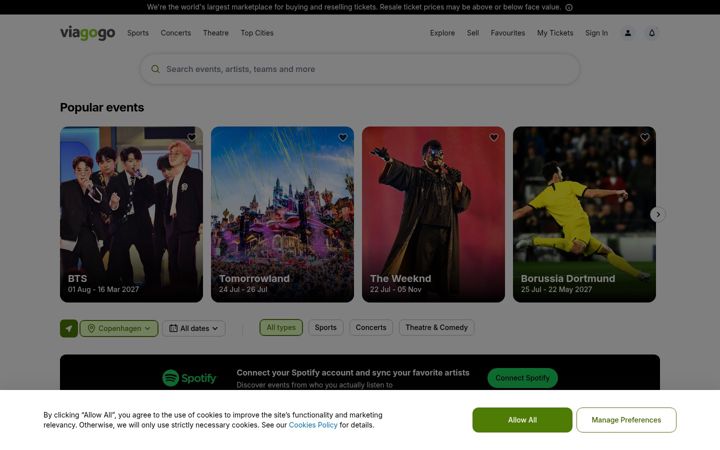
Task: Open the Sports menu
Action: pos(138,33)
